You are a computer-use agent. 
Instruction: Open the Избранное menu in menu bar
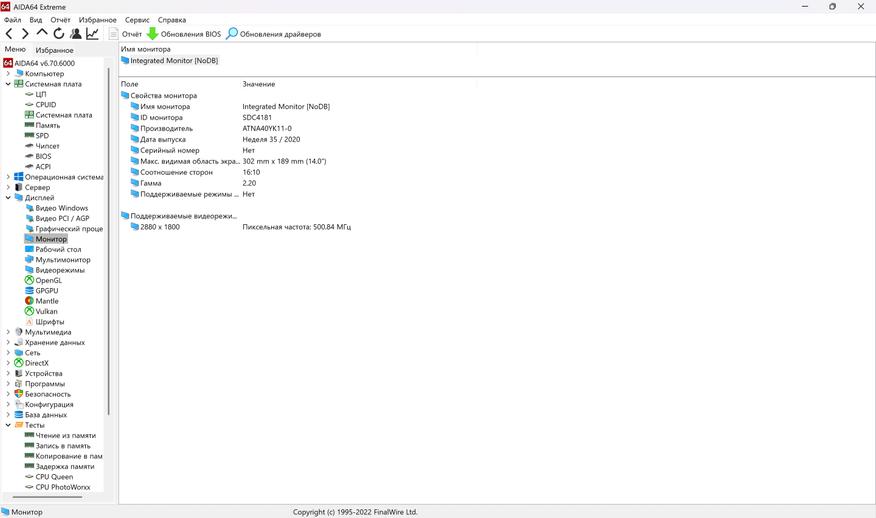click(x=97, y=20)
